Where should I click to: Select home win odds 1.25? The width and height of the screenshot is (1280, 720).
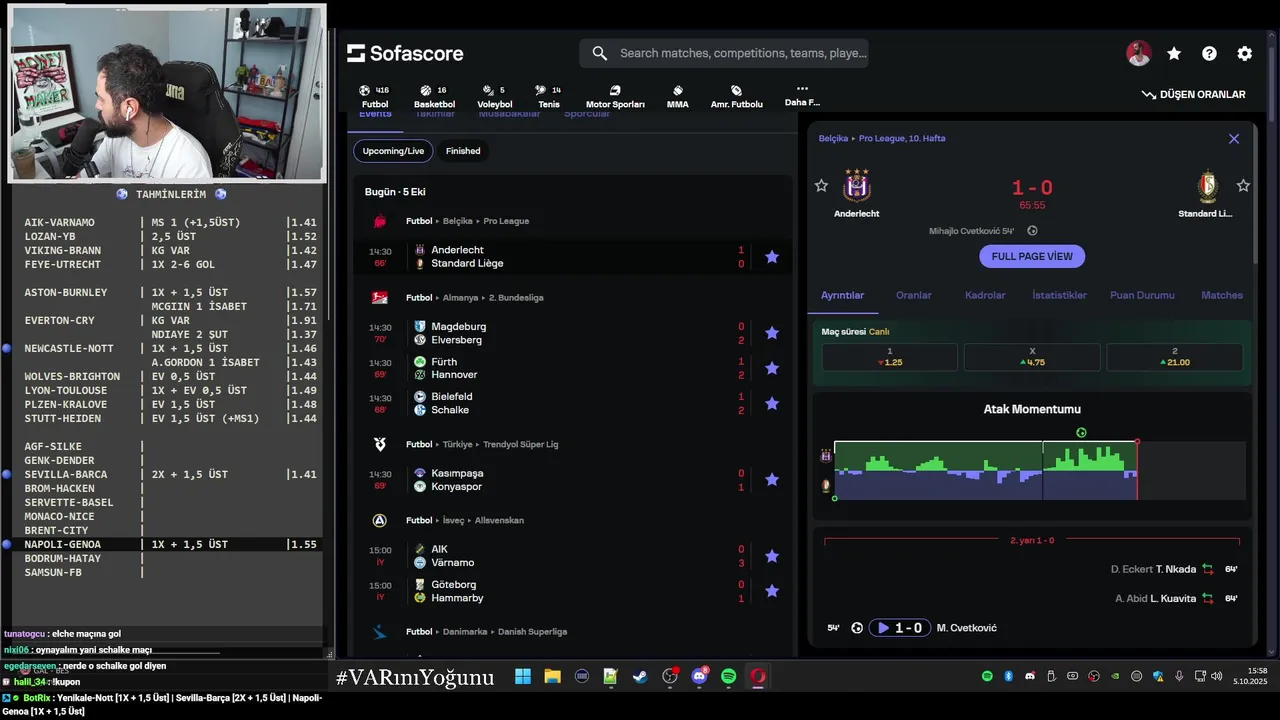tap(889, 357)
